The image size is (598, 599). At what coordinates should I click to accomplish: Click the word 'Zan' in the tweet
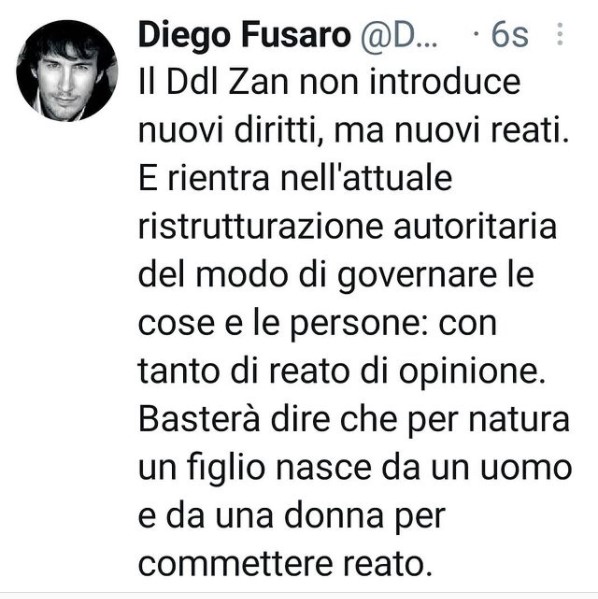click(x=258, y=83)
